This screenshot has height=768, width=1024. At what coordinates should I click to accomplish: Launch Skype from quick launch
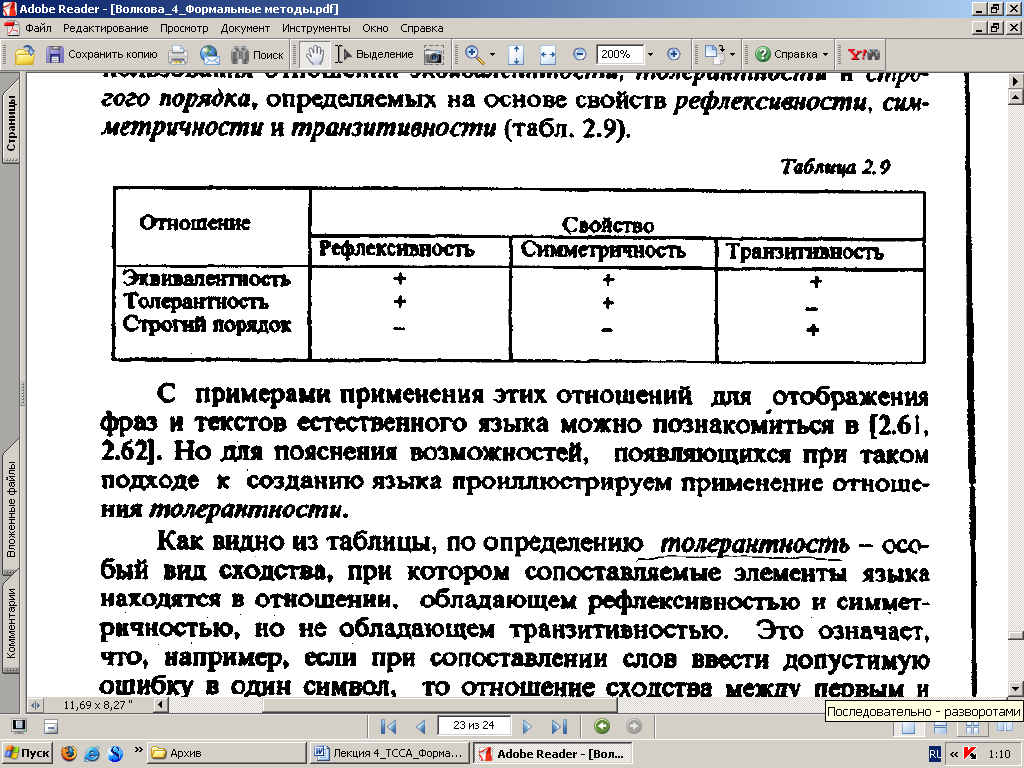coord(115,753)
